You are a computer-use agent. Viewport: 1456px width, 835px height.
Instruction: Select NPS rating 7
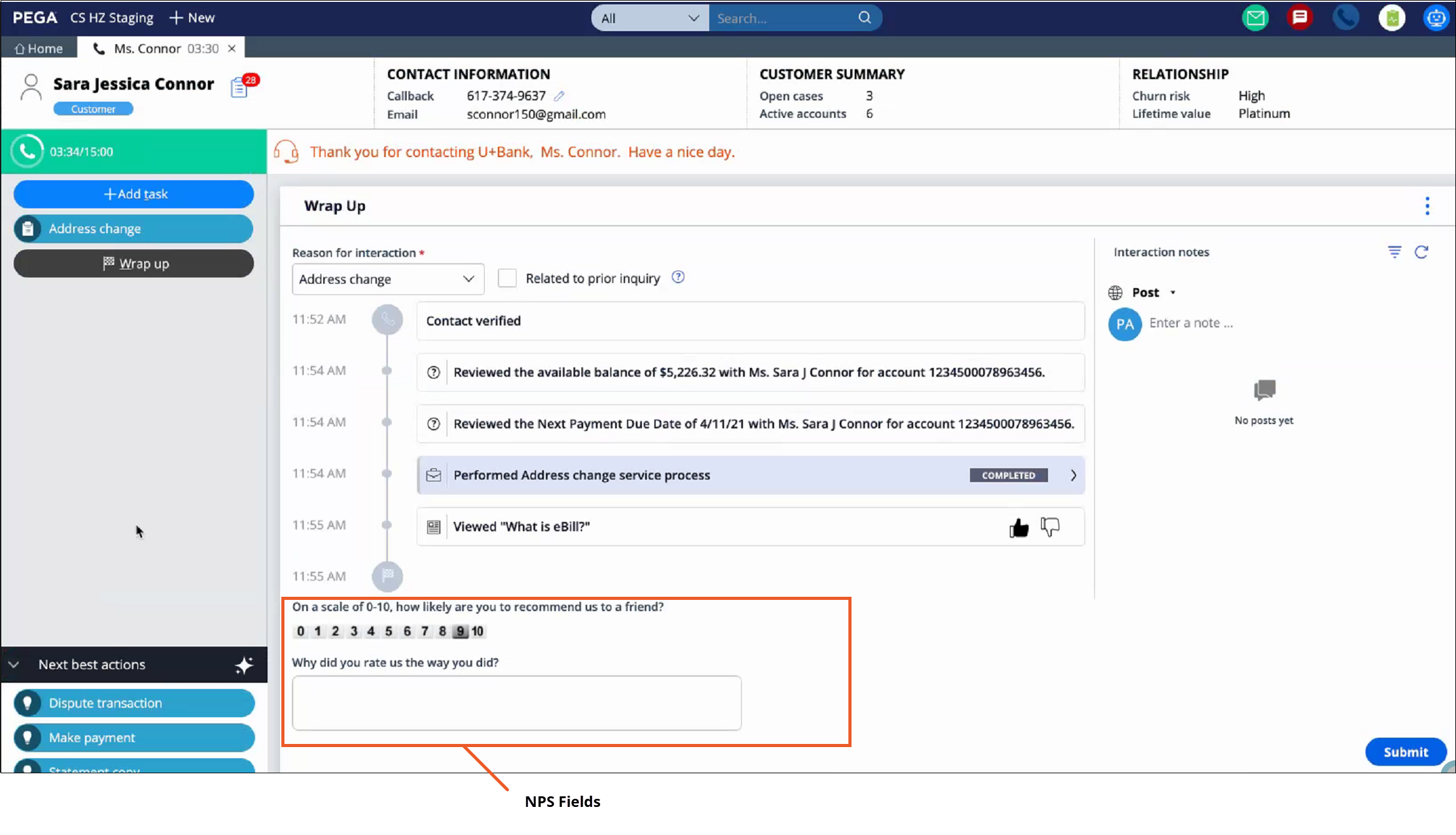point(425,631)
